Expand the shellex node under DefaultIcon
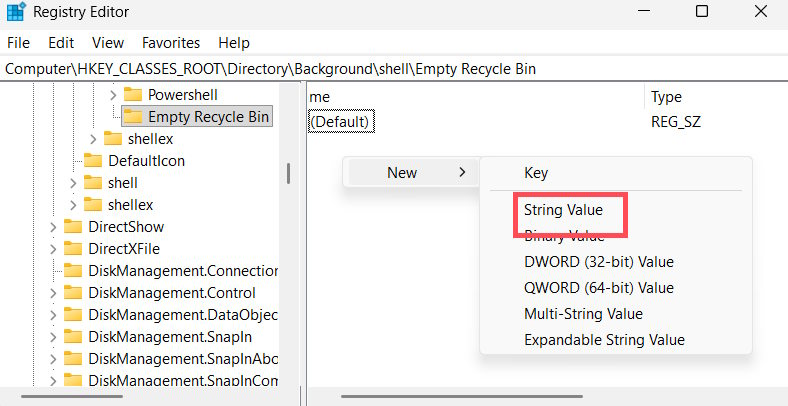788x406 pixels. point(73,205)
